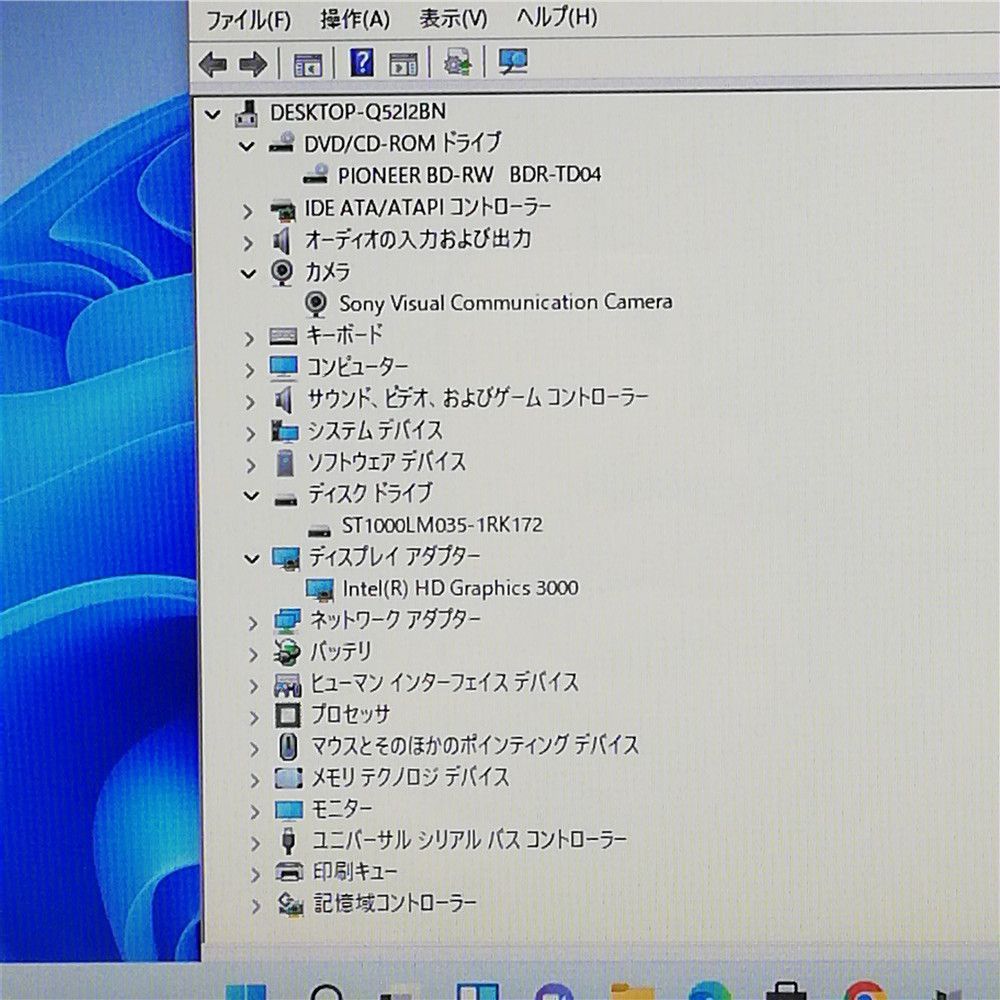Expand the キーボード category
The height and width of the screenshot is (1000, 1000).
coord(249,338)
